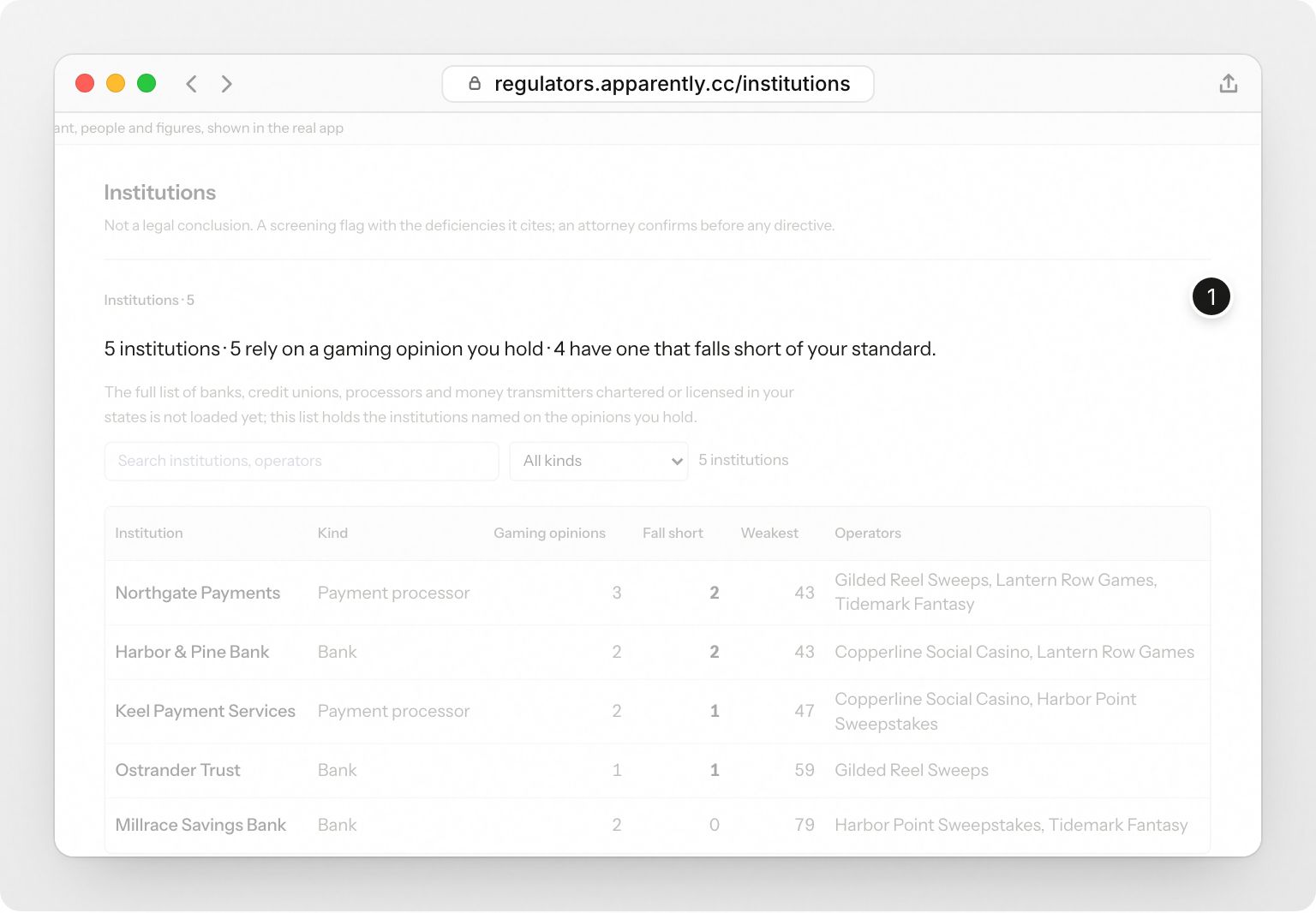Open the Ostrander Trust entry
This screenshot has height=913, width=1316.
coord(657,770)
